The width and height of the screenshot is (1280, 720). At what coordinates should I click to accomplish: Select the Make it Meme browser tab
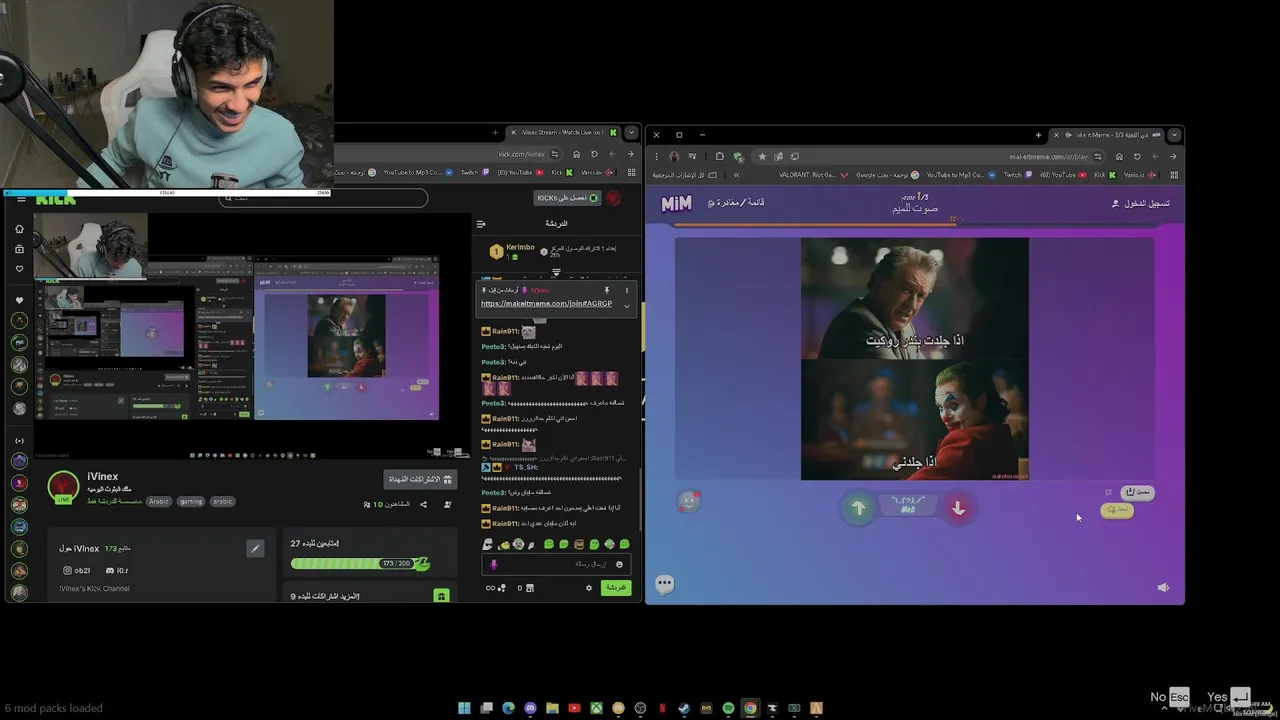[x=1107, y=134]
